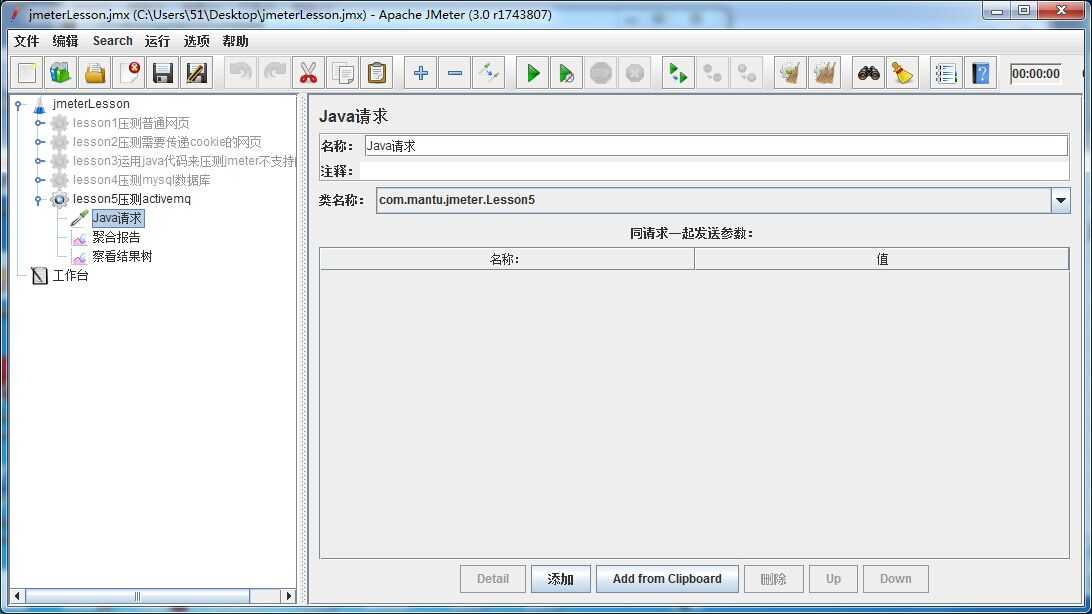The image size is (1092, 614).
Task: Click the gray Stop test icon
Action: tap(601, 73)
